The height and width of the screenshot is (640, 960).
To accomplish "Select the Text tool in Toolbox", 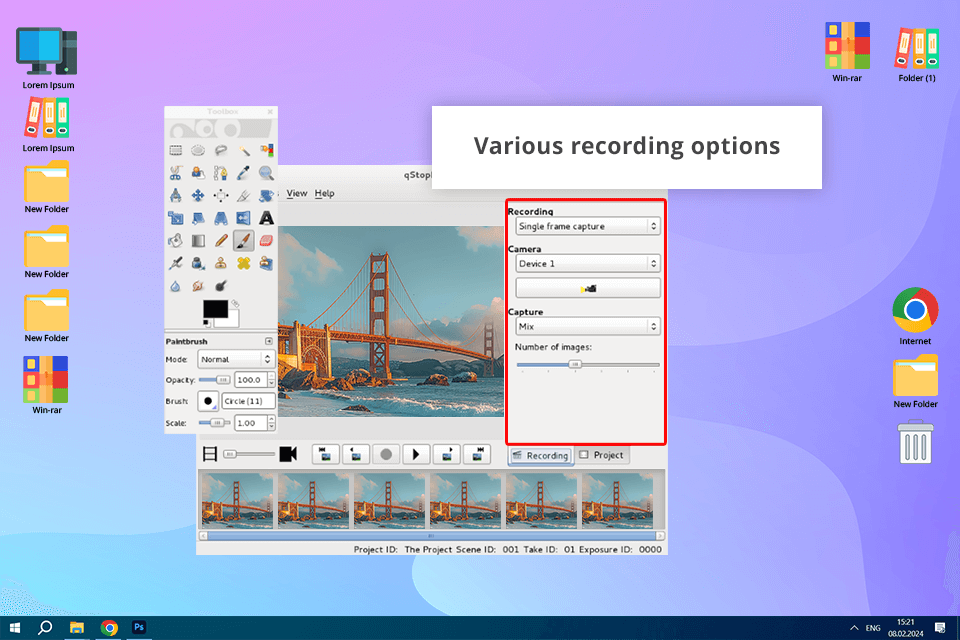I will pos(266,217).
